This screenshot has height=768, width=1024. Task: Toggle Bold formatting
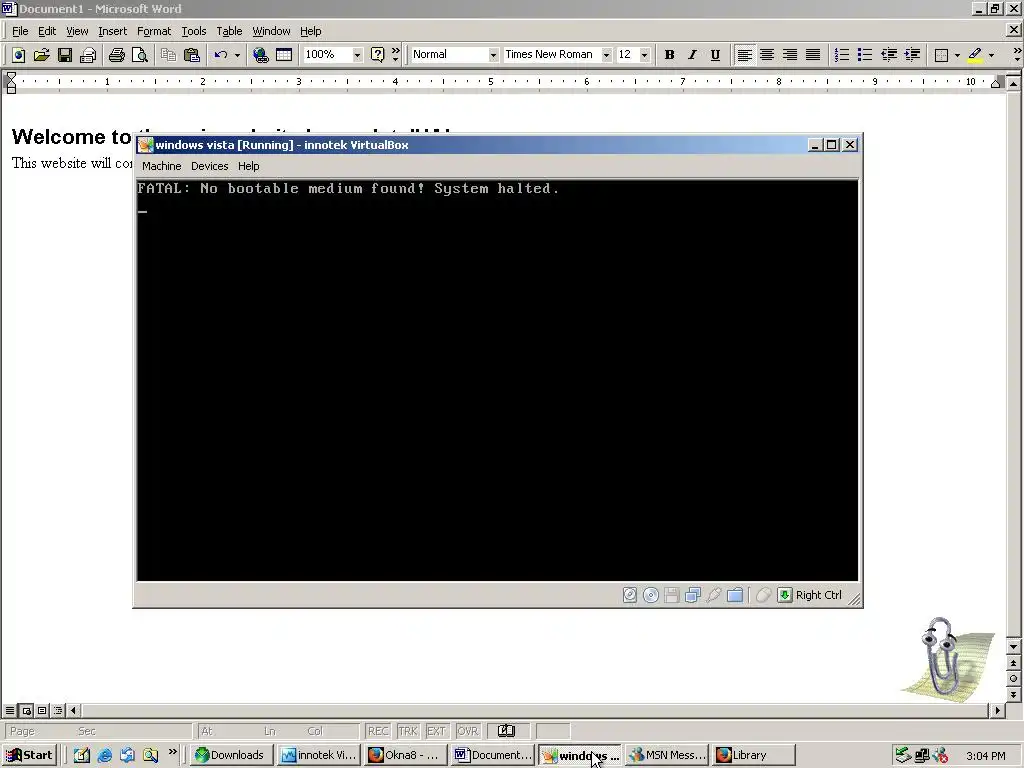669,55
